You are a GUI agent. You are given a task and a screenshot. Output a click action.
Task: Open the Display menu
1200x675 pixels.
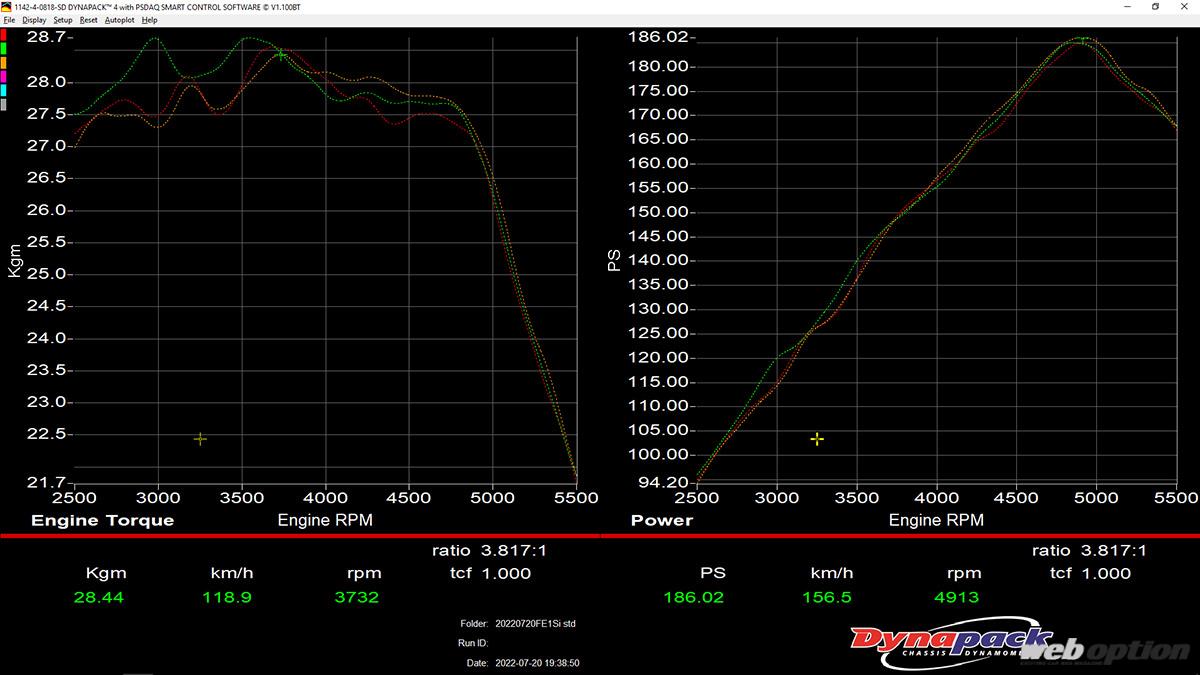pos(34,20)
